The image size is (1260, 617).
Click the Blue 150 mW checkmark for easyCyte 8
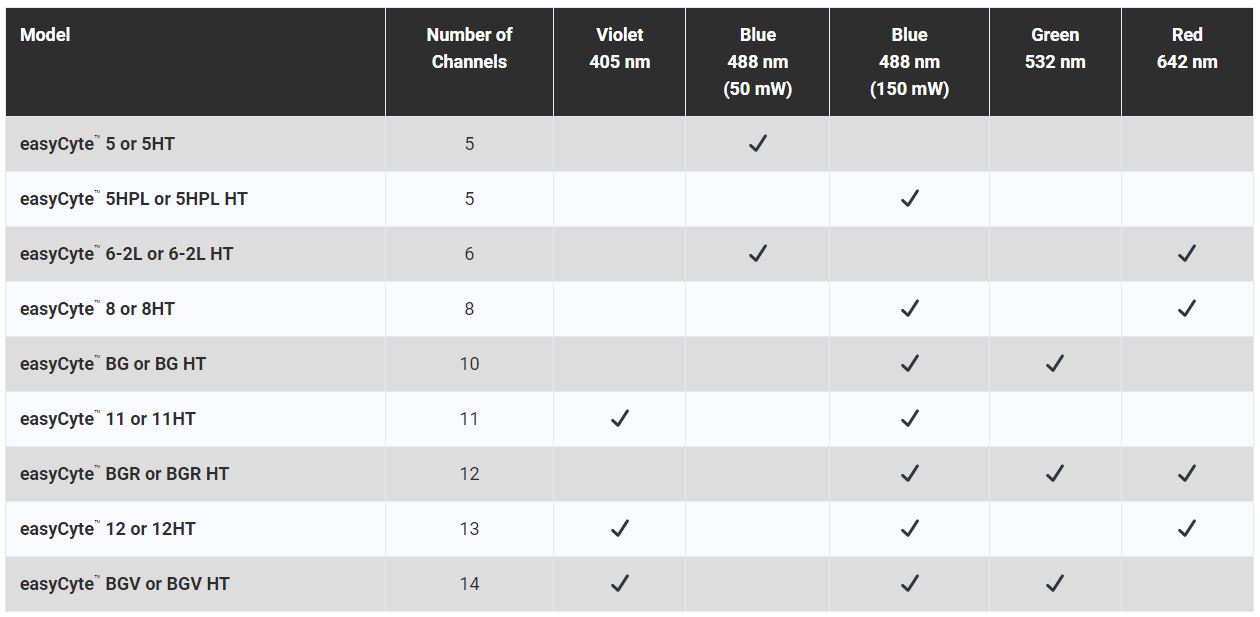909,309
